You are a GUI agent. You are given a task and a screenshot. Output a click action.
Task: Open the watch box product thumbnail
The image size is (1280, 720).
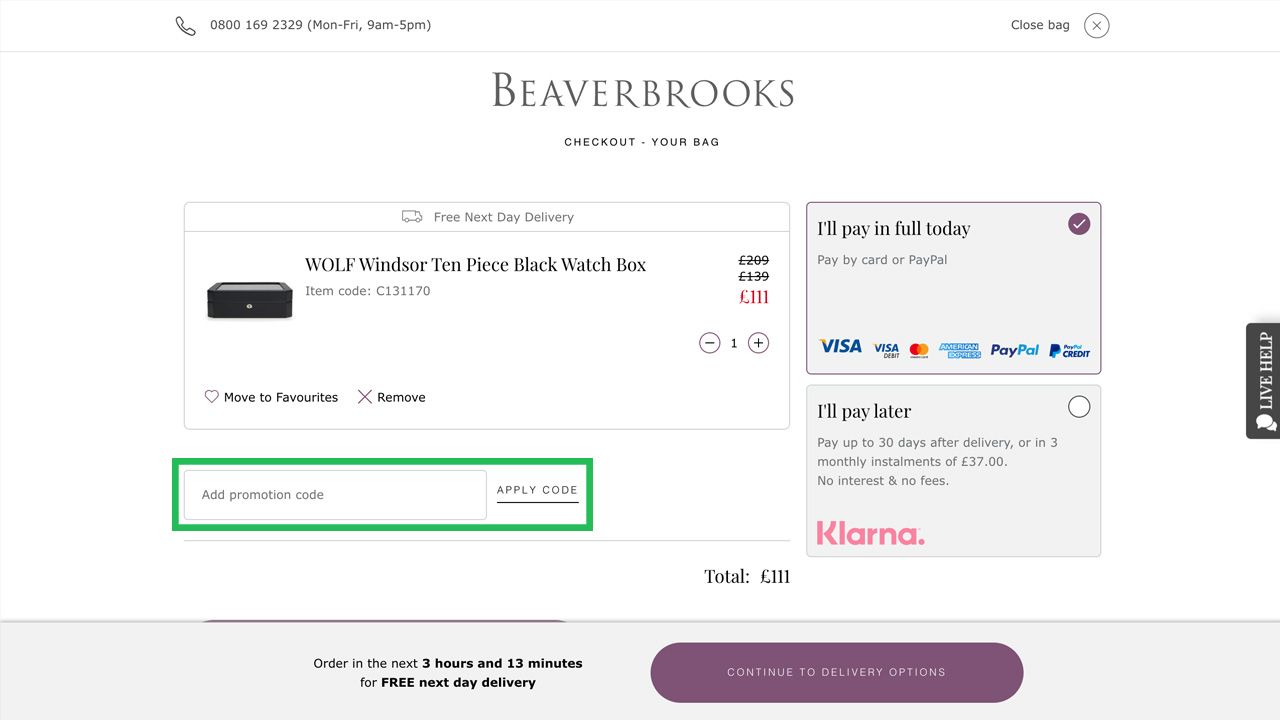pos(250,299)
